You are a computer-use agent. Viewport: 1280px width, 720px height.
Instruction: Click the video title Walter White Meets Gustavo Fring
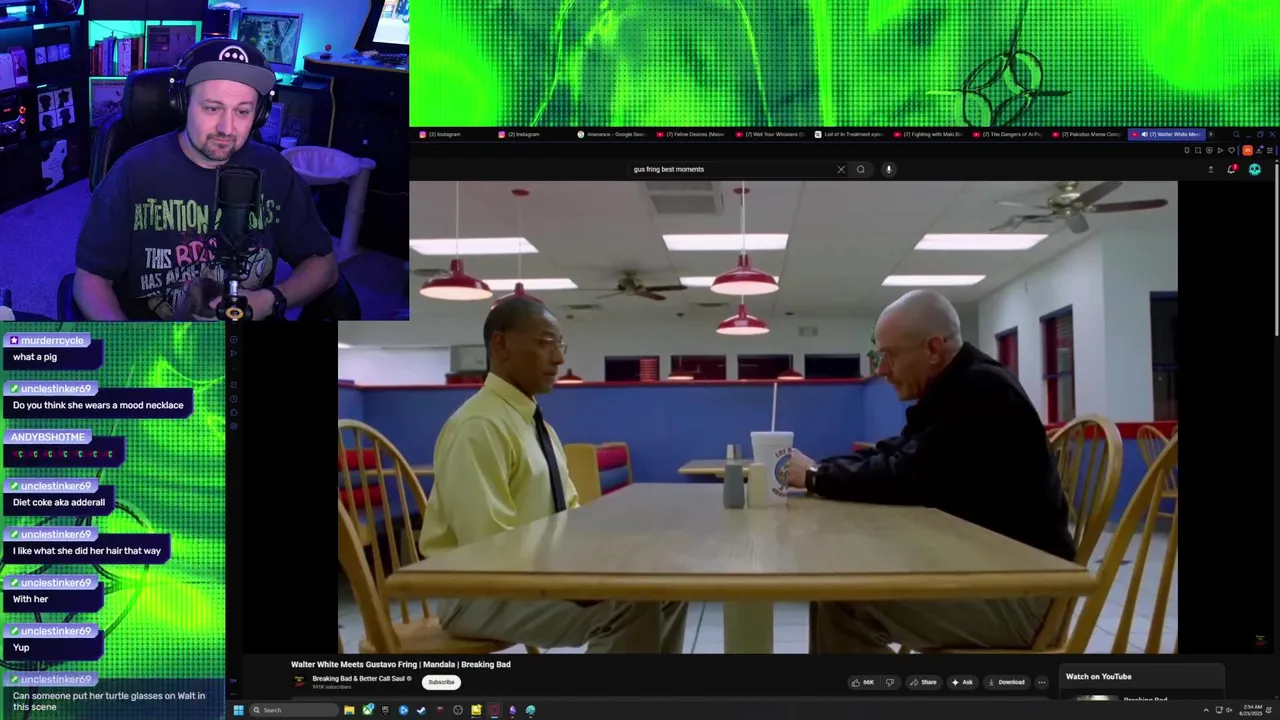401,664
